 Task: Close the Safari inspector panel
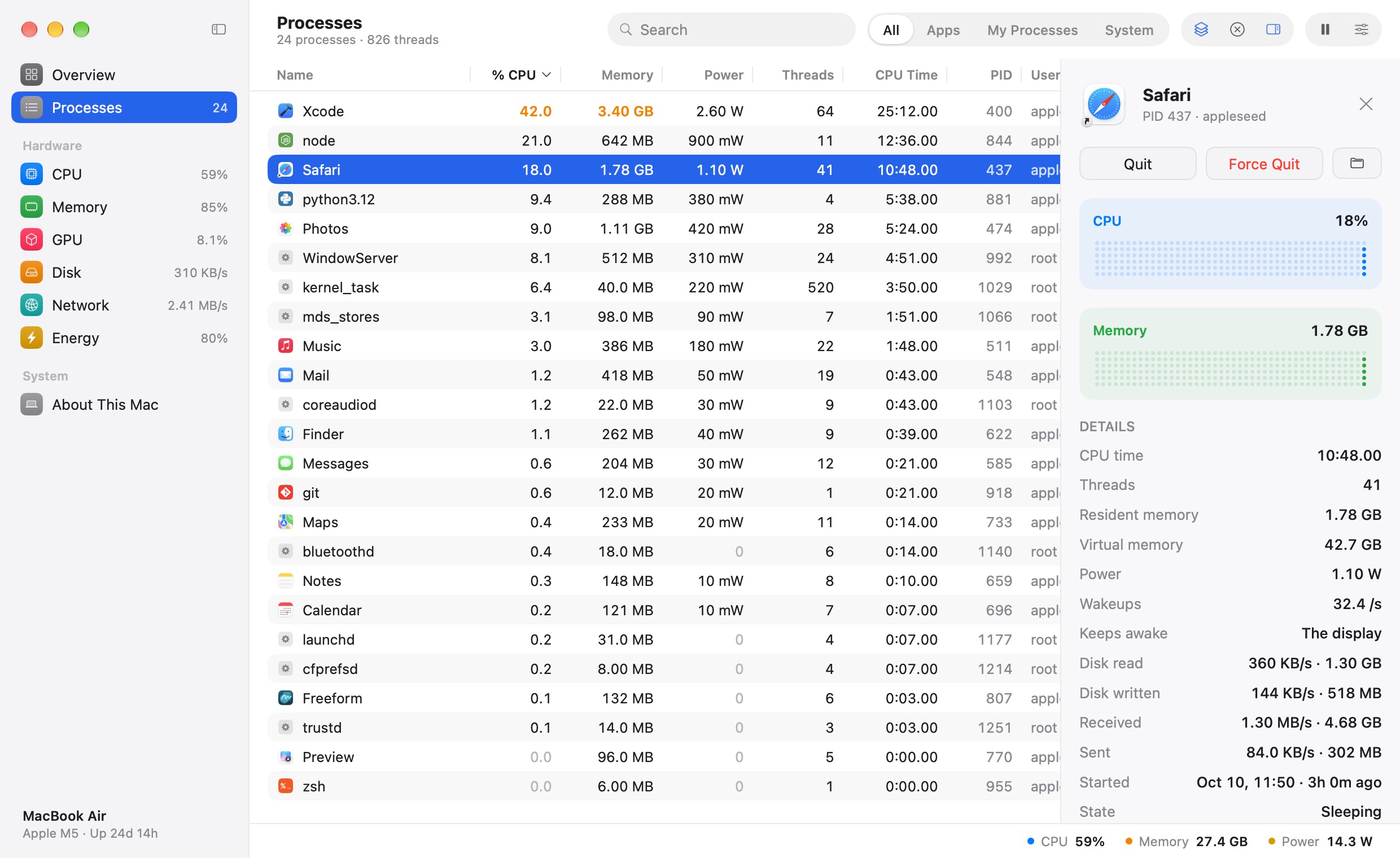pos(1366,104)
